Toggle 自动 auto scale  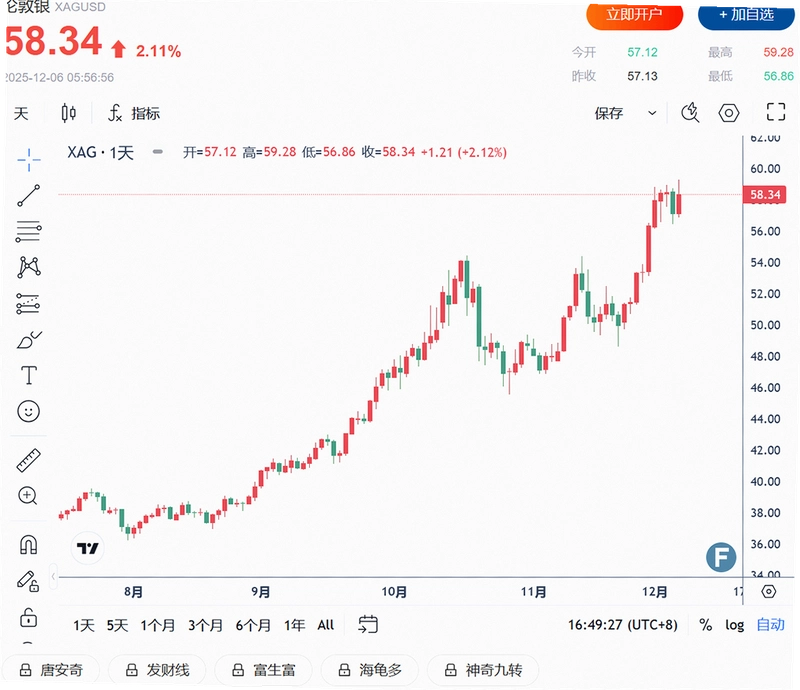click(x=770, y=625)
